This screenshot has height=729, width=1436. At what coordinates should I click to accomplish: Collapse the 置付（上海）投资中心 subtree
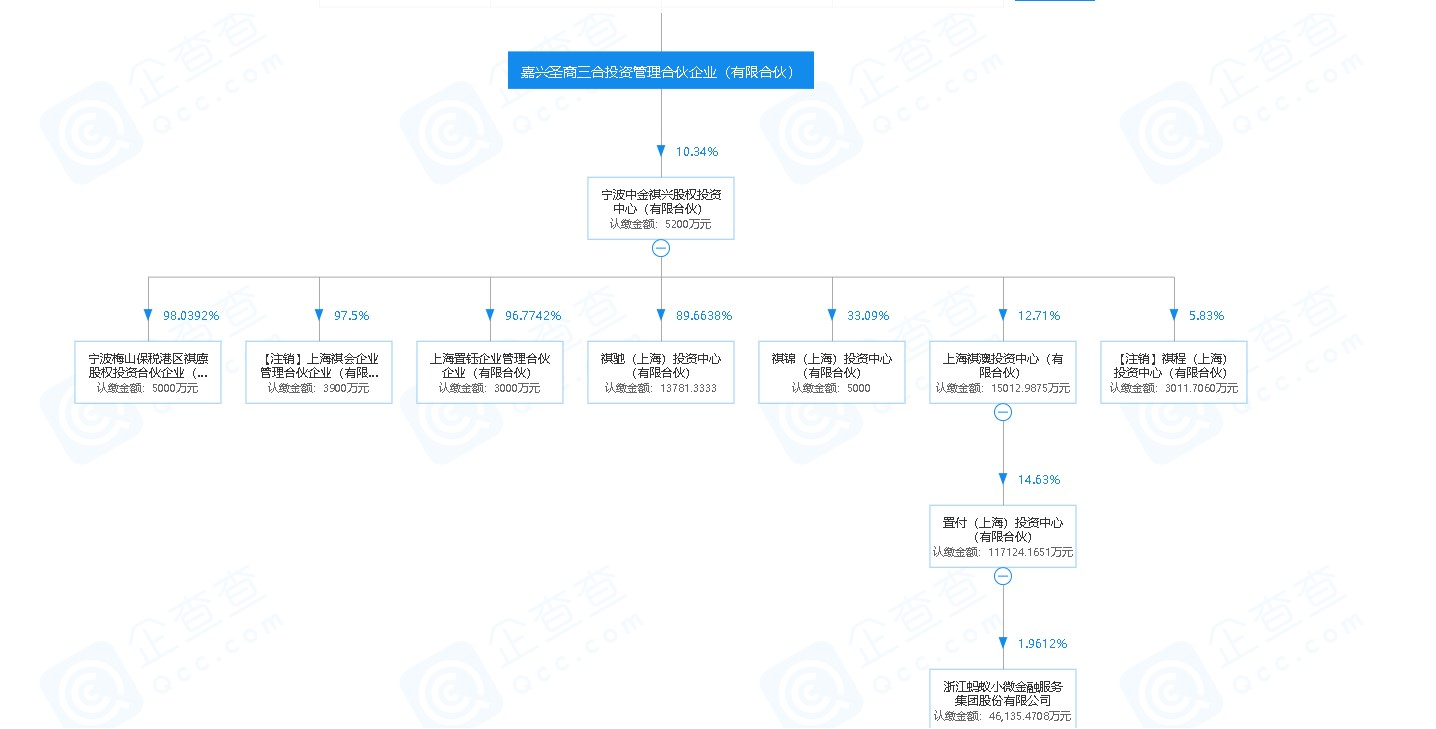point(1003,577)
